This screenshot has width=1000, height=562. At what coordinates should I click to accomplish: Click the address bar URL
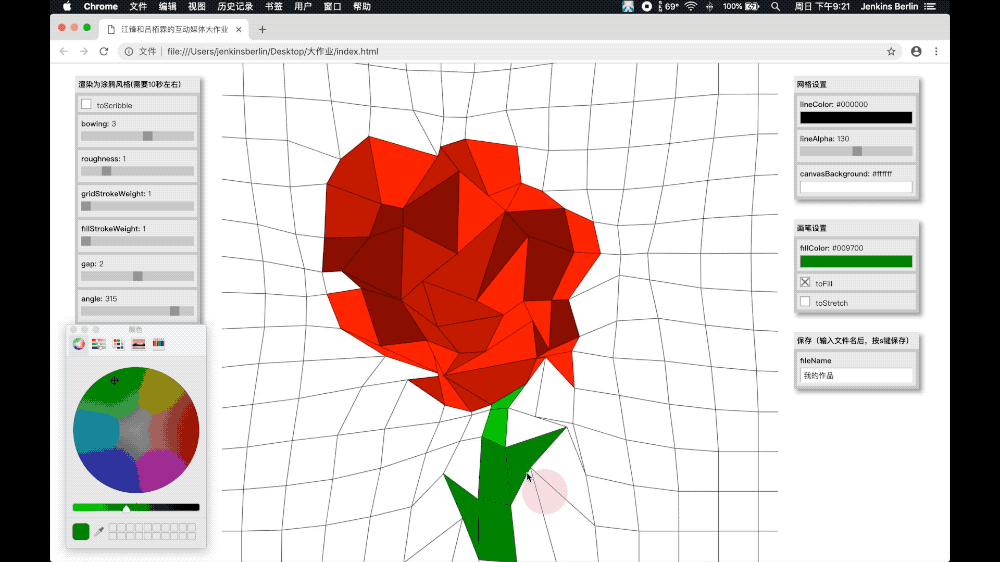[x=273, y=52]
